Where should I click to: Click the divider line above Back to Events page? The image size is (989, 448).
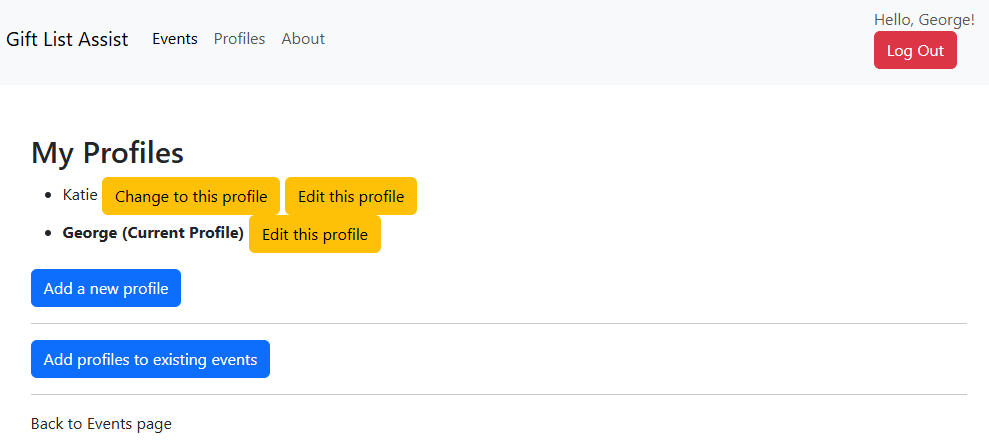(499, 395)
